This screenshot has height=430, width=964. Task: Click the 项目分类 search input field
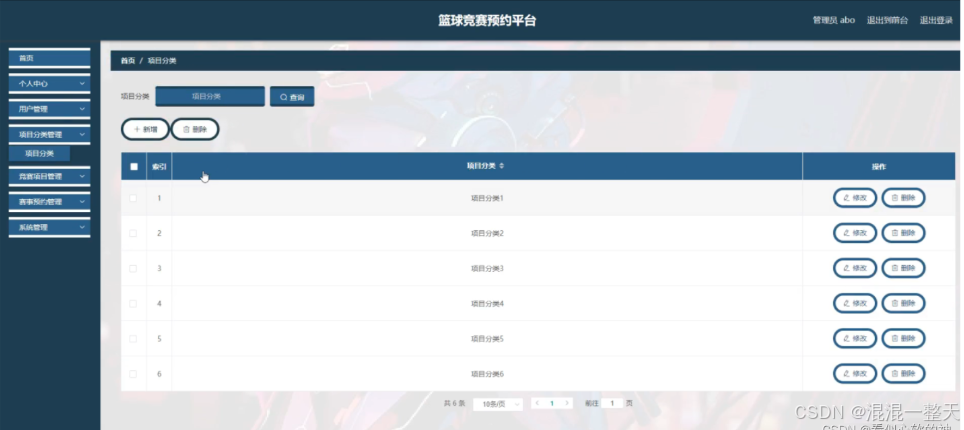pyautogui.click(x=210, y=97)
